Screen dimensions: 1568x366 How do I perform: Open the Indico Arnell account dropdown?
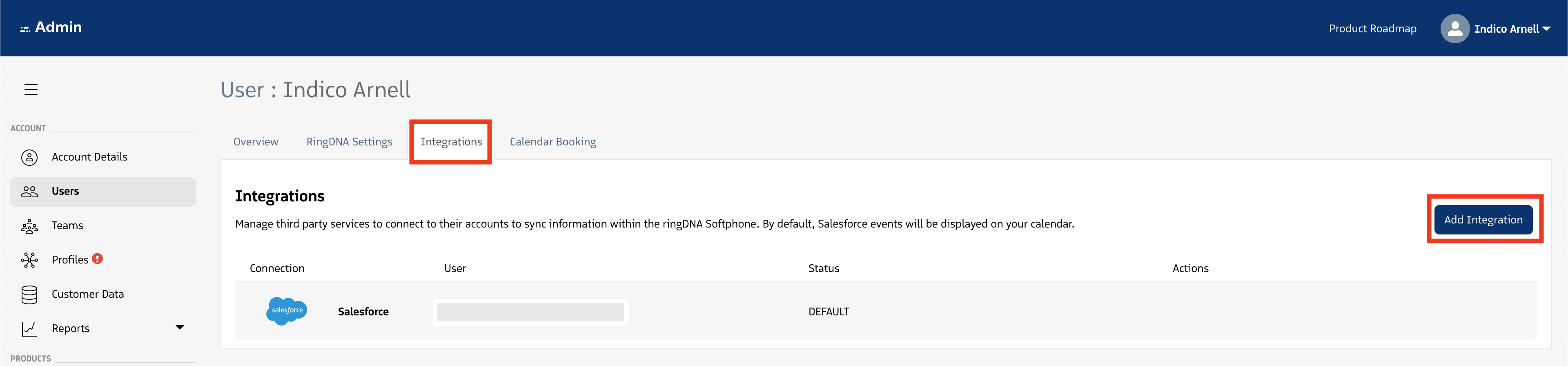[1512, 29]
